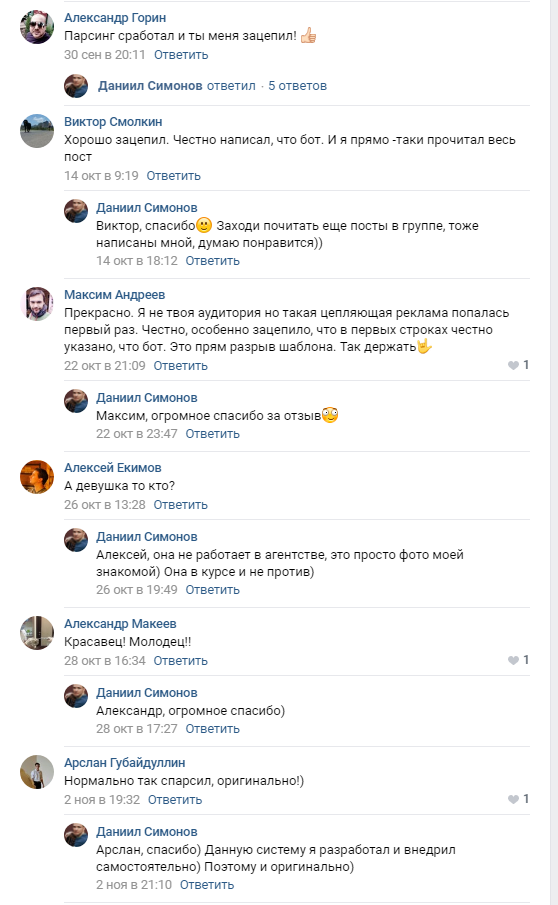This screenshot has height=905, width=558.
Task: Open the 28 окт в 16:34 timestamp link
Action: coord(104,661)
